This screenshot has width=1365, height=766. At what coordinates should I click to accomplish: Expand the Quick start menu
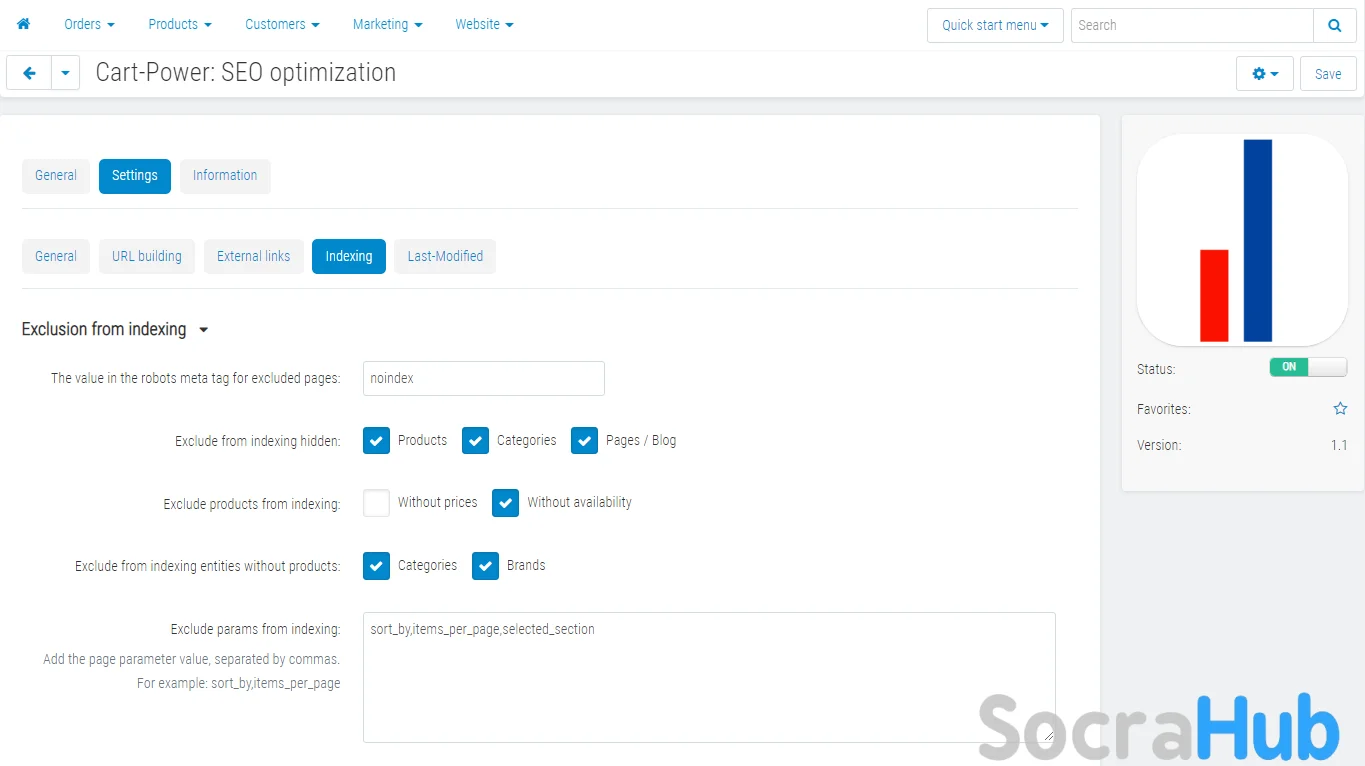(x=994, y=25)
